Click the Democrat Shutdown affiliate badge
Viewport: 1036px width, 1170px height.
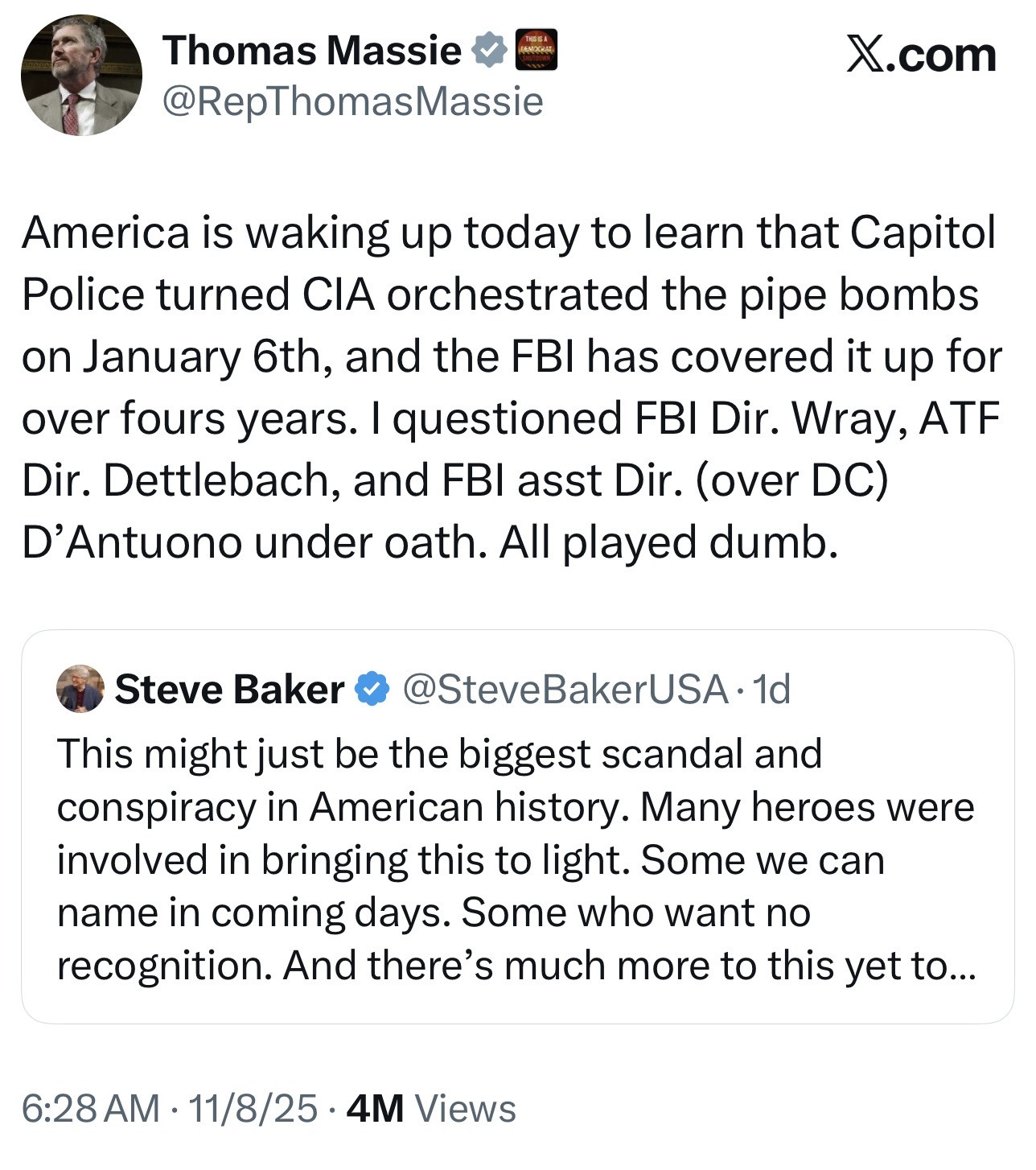(535, 50)
